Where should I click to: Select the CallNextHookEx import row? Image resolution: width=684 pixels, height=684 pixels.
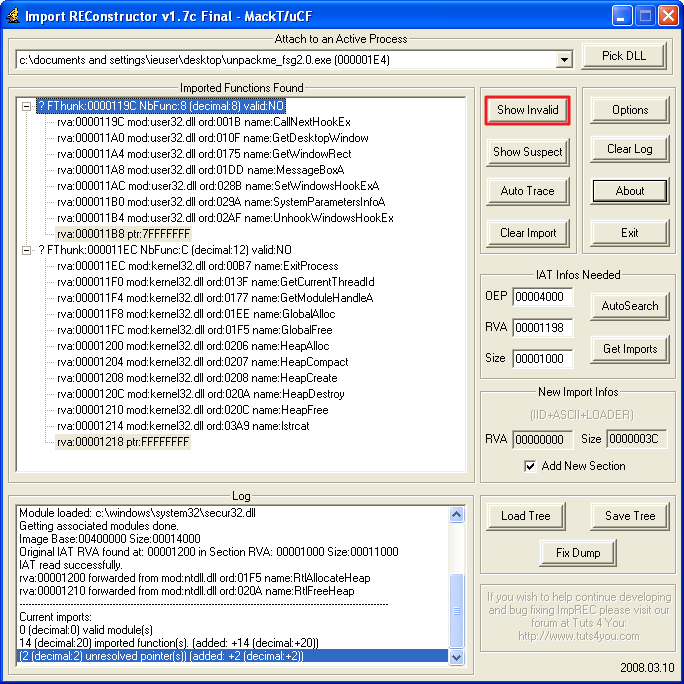(204, 122)
